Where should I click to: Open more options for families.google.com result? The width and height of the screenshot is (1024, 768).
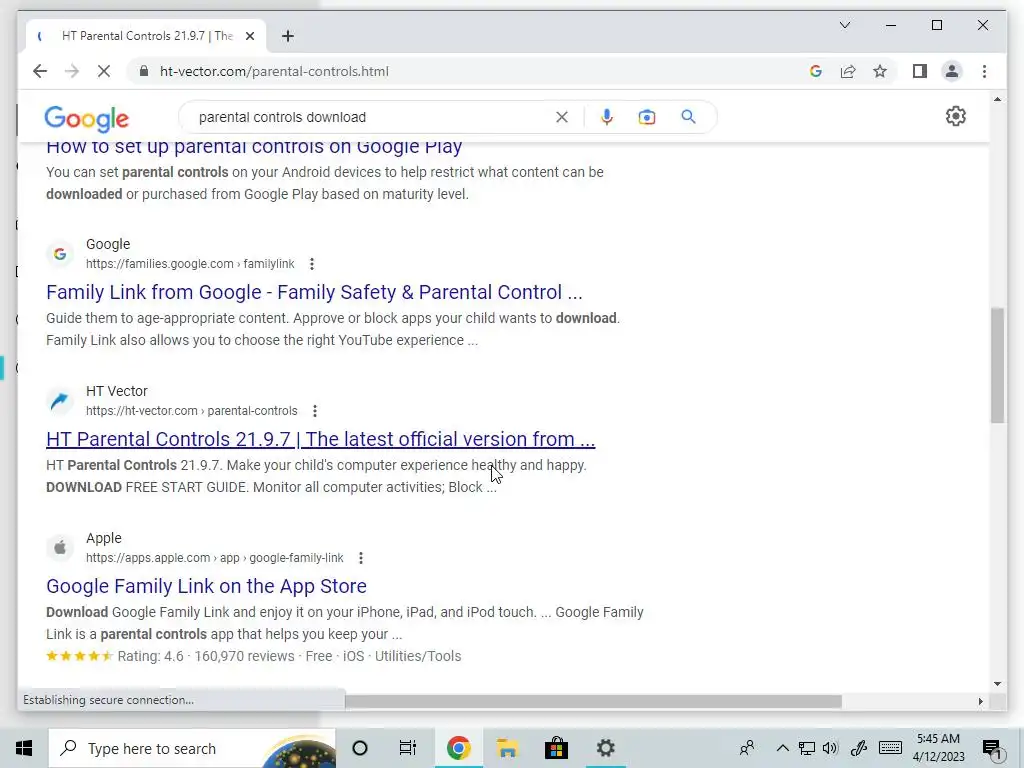[x=312, y=264]
